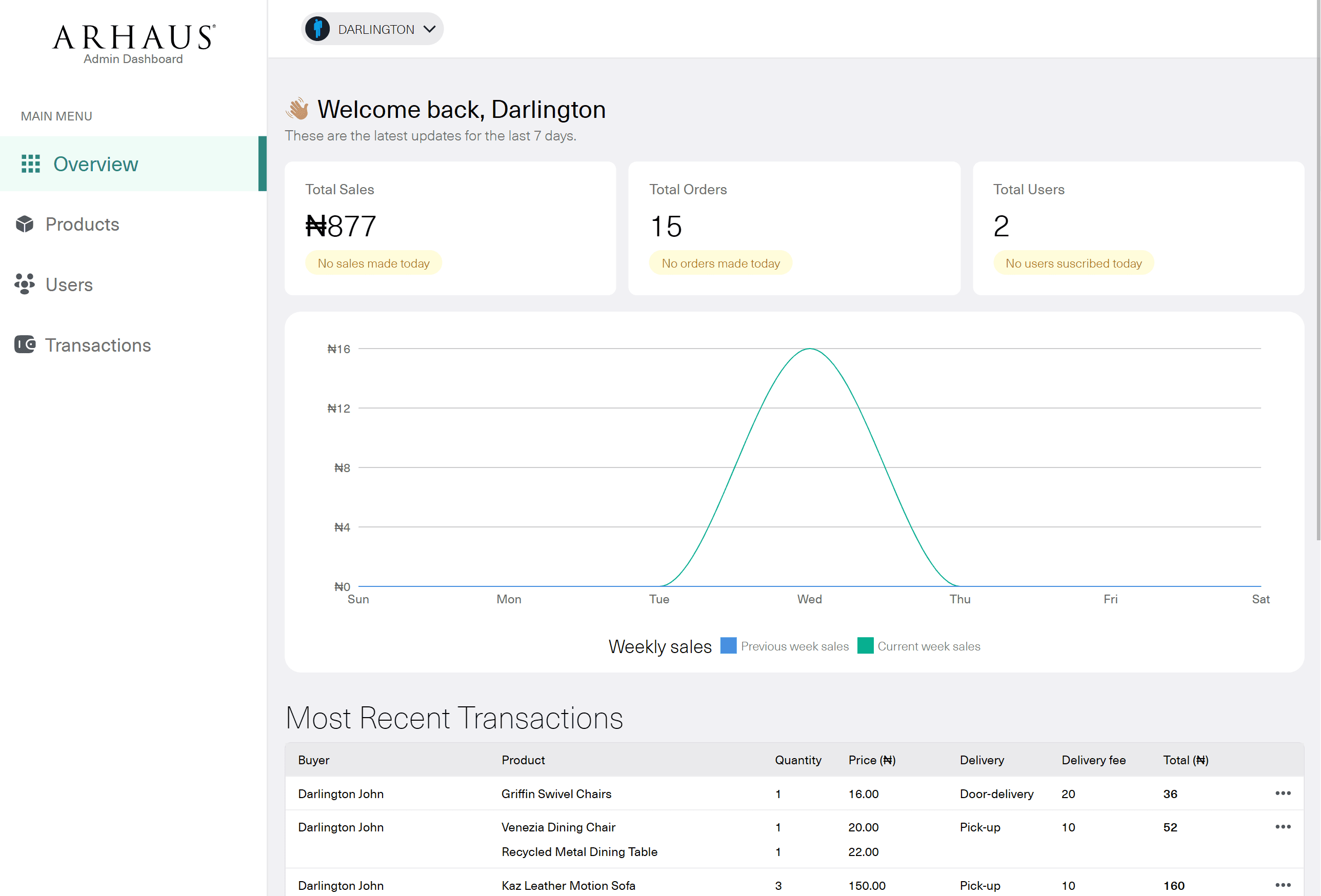The width and height of the screenshot is (1321, 896).
Task: Expand the Darlington account dropdown arrow
Action: coord(430,29)
